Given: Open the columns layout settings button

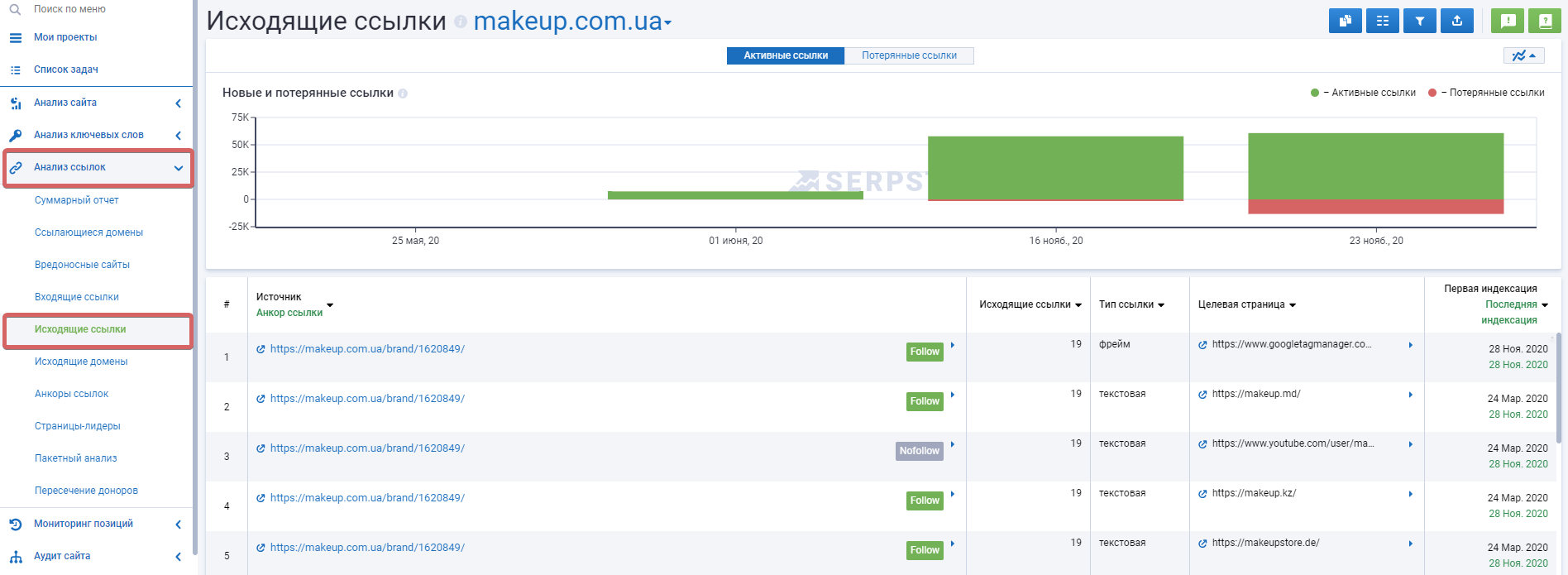Looking at the screenshot, I should (x=1382, y=21).
